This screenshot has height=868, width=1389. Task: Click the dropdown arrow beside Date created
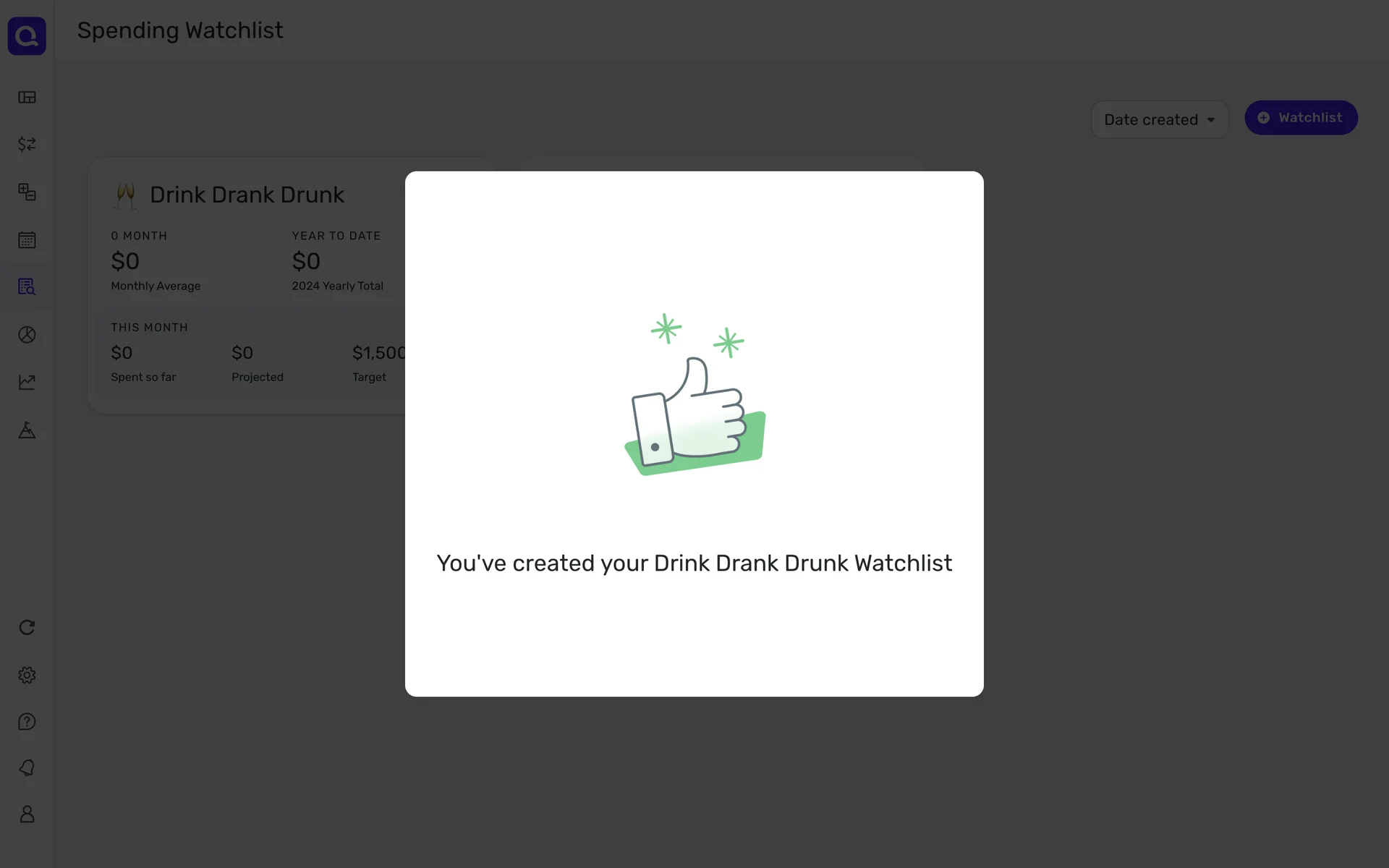click(x=1211, y=120)
